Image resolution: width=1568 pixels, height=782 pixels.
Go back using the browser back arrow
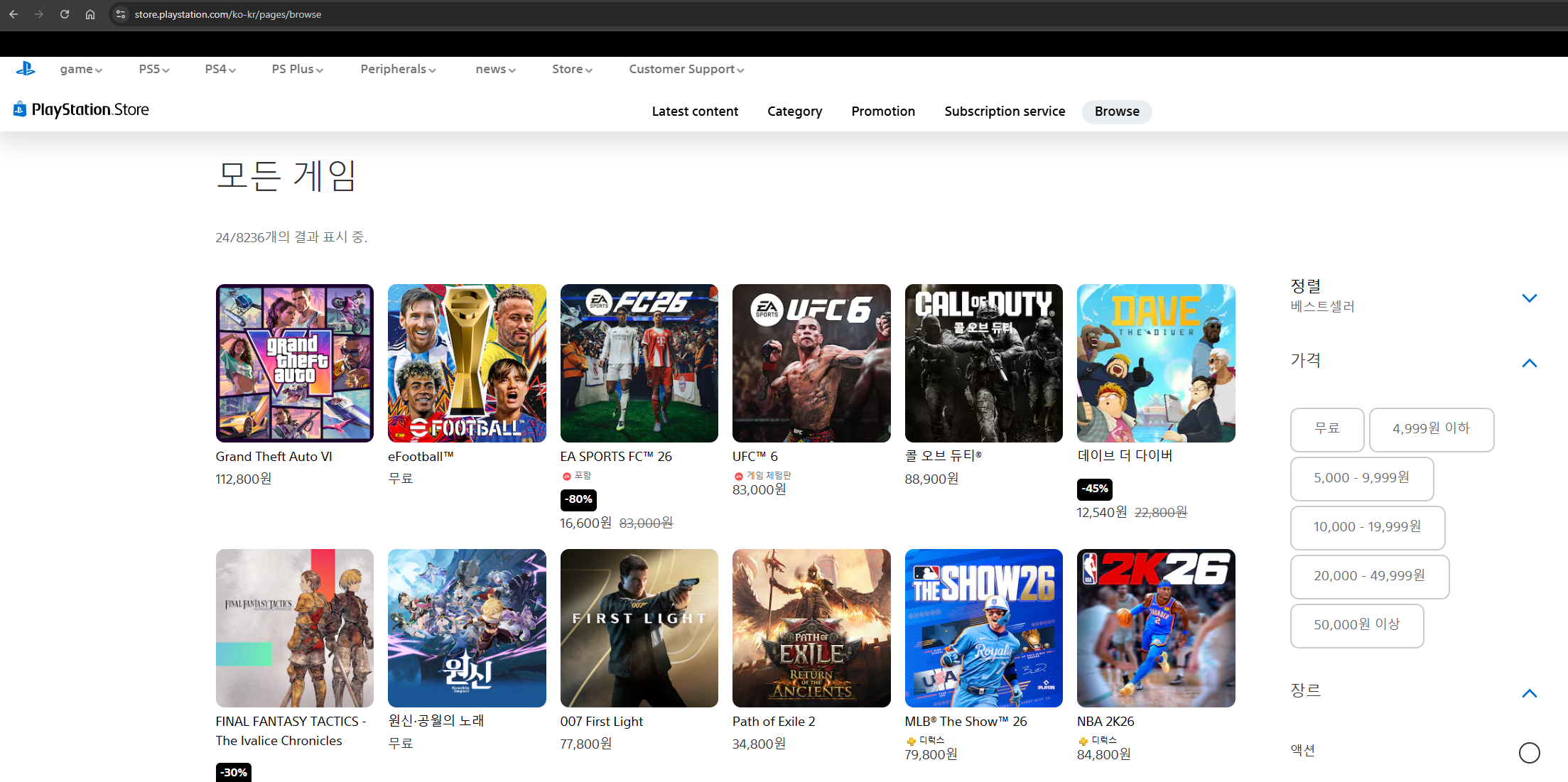tap(13, 14)
